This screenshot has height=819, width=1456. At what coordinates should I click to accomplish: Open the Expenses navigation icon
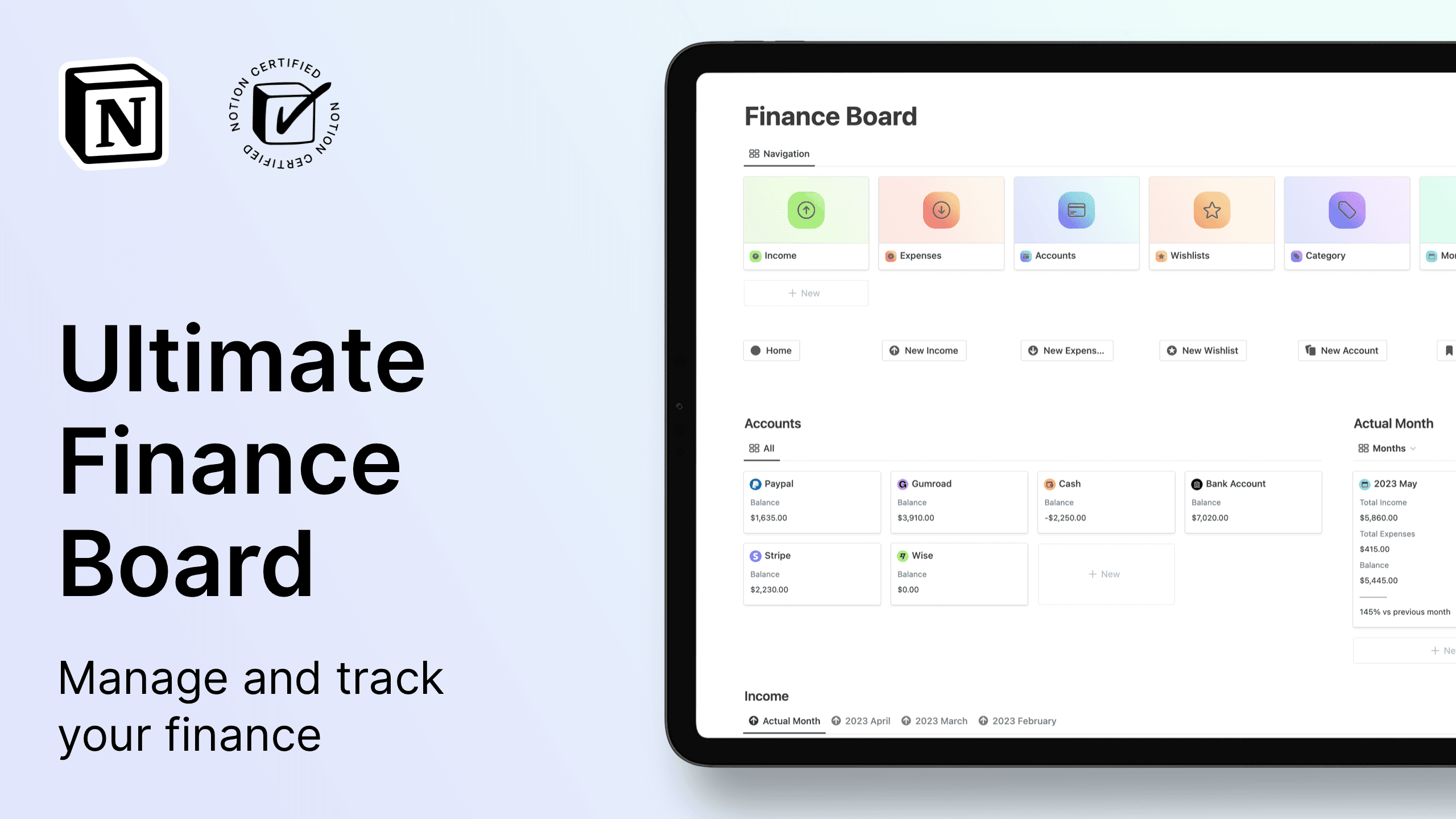940,210
